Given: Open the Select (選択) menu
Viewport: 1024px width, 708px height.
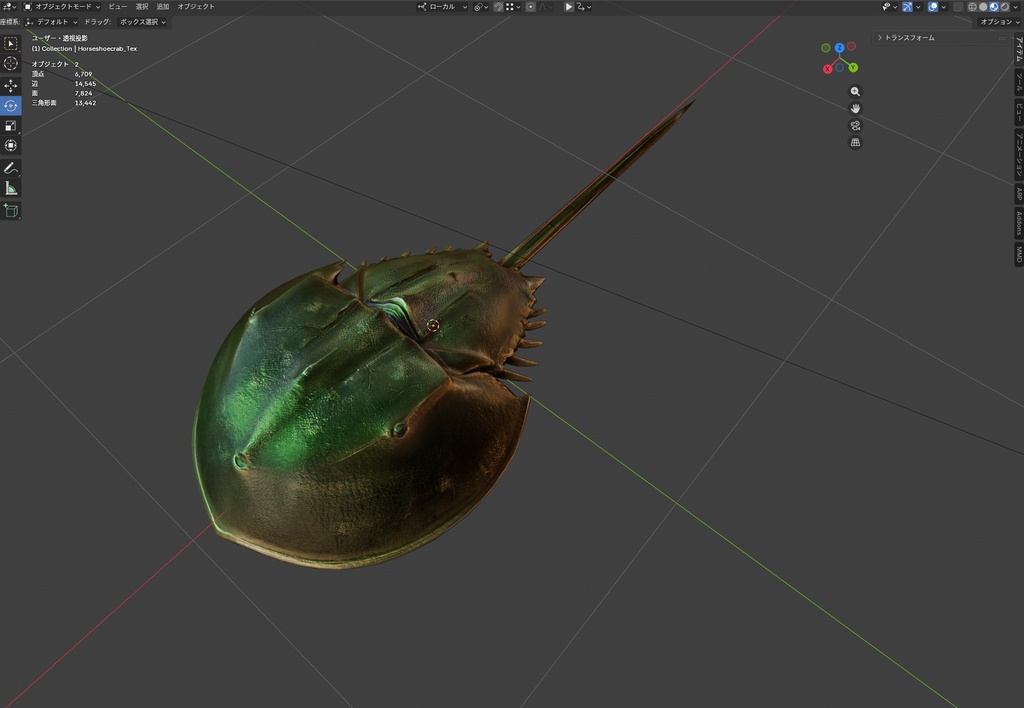Looking at the screenshot, I should (142, 7).
